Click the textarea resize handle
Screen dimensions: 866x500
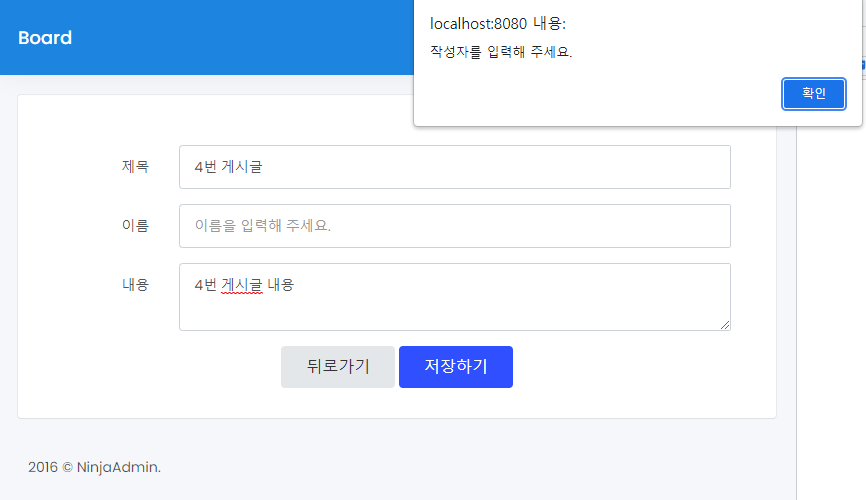click(725, 325)
